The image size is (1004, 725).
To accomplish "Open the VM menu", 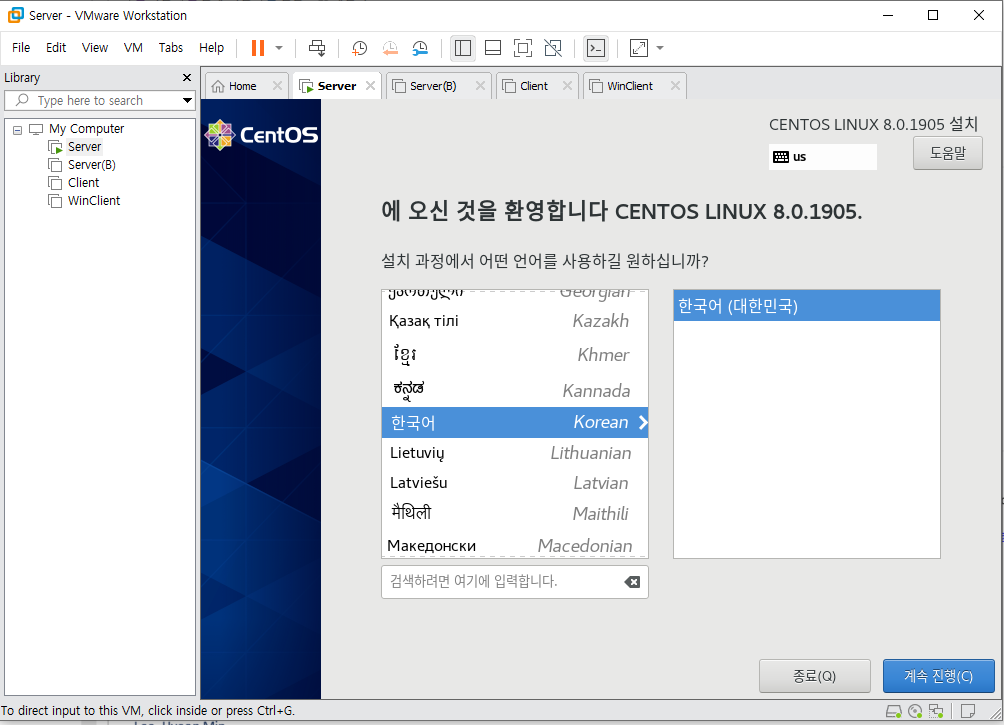I will coord(133,47).
